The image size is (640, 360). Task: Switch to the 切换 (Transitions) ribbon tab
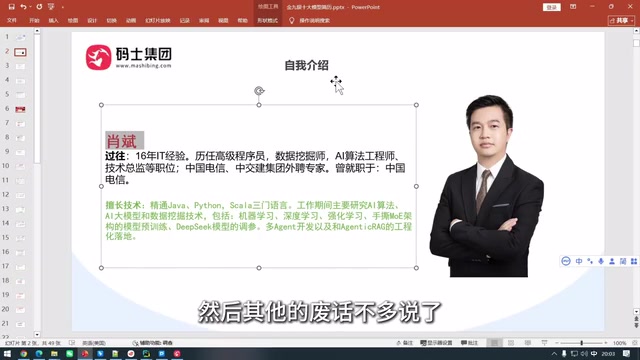pos(111,20)
